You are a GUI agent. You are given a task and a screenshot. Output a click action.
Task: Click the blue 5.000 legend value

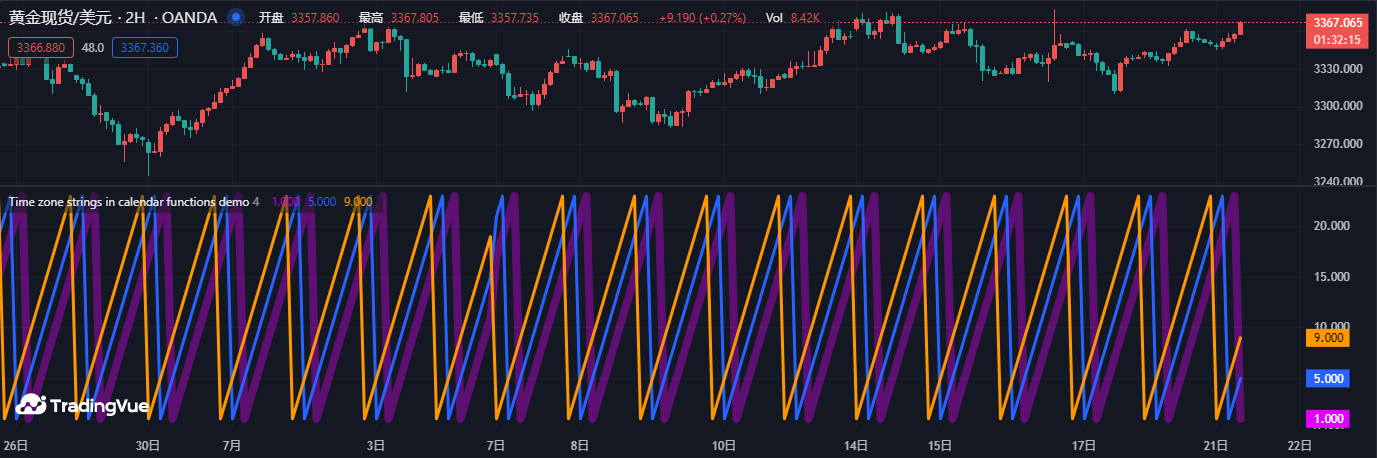point(321,201)
